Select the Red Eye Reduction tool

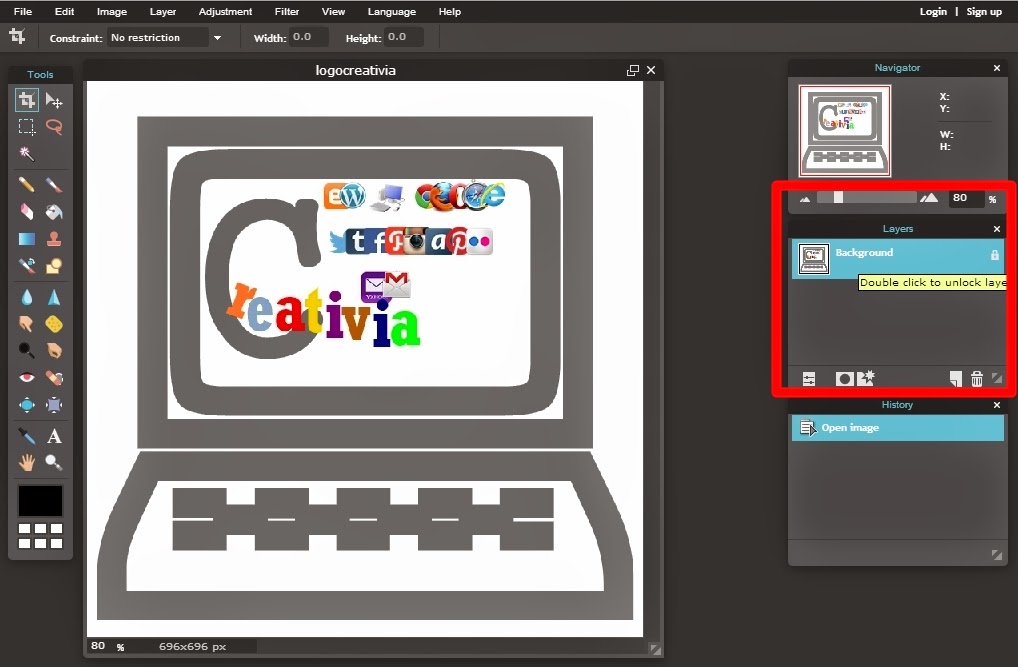pyautogui.click(x=27, y=377)
